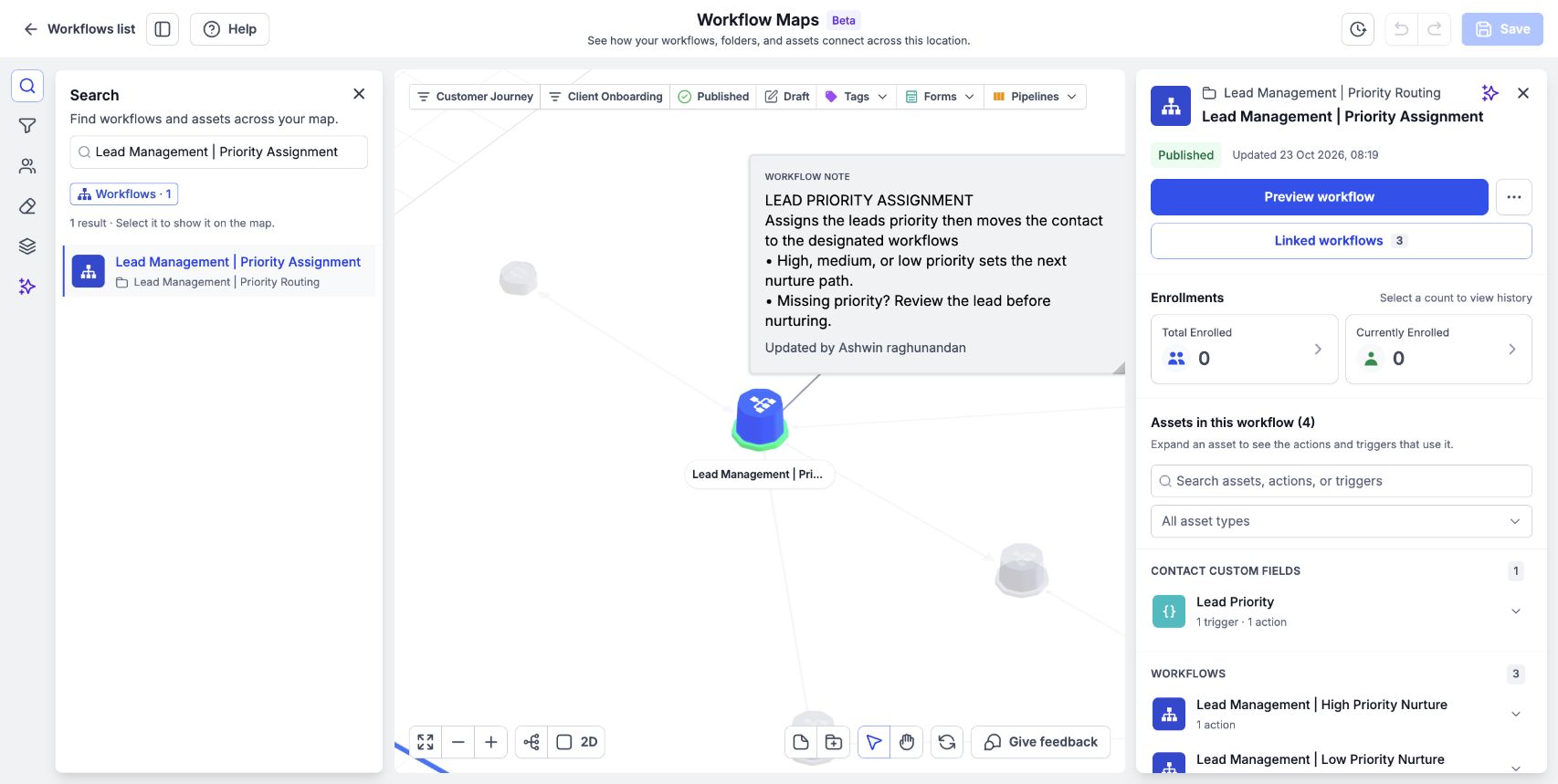1558x784 pixels.
Task: Click the map search input field
Action: tap(218, 152)
